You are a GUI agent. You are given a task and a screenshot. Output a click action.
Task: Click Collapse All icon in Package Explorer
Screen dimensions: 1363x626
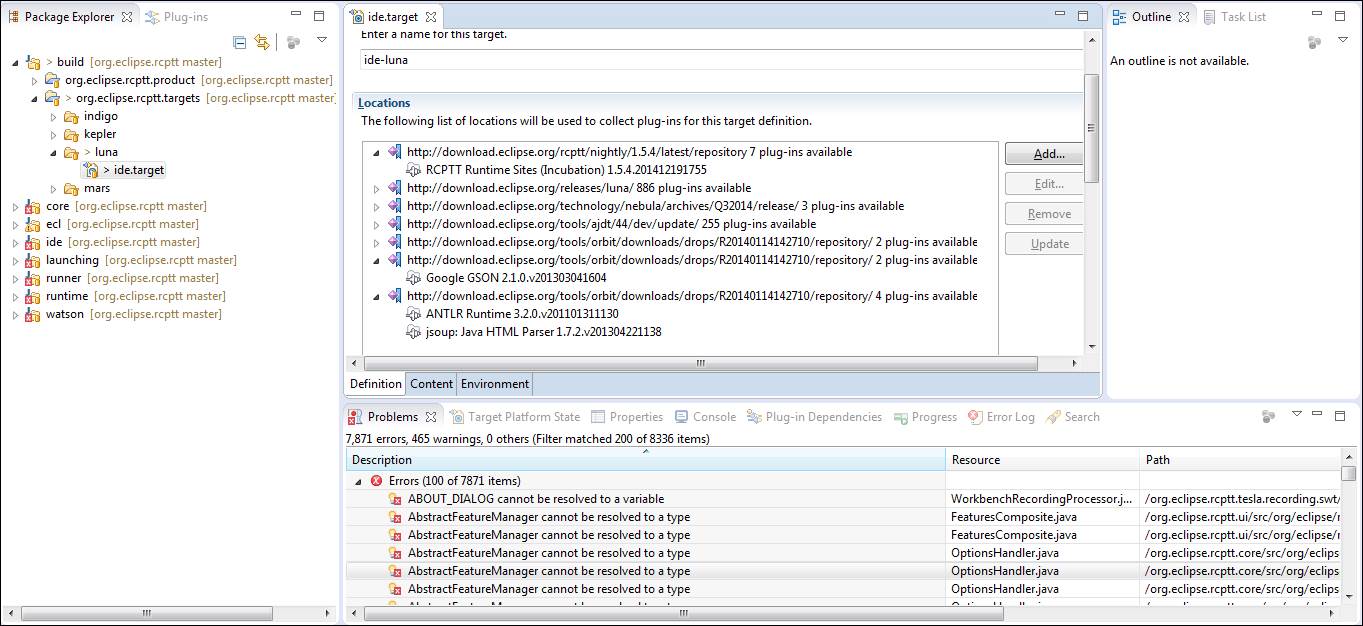point(240,42)
